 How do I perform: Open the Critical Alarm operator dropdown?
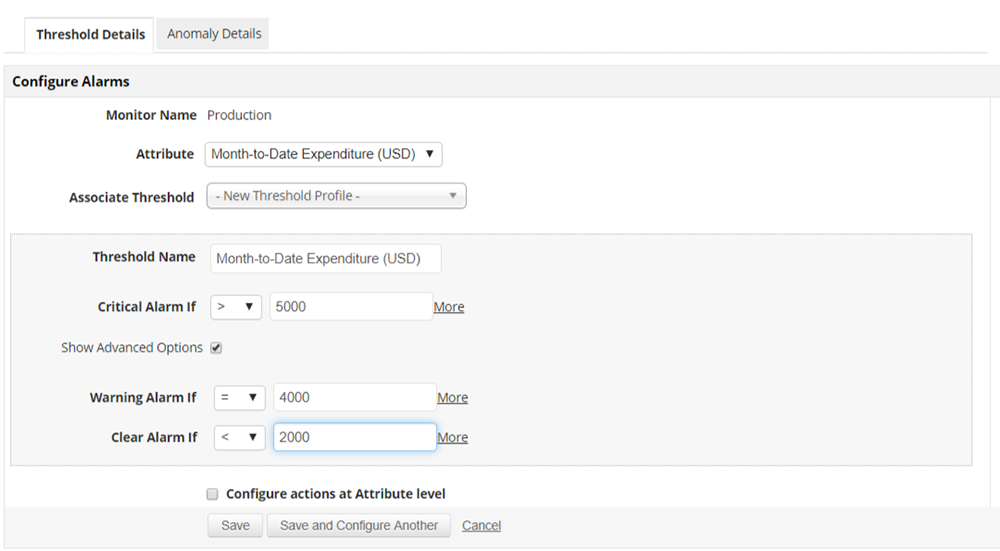(236, 307)
